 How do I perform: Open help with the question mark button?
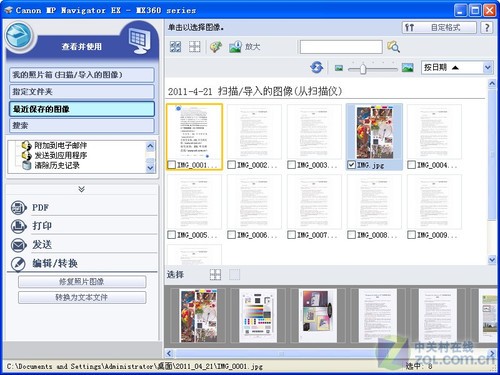487,28
